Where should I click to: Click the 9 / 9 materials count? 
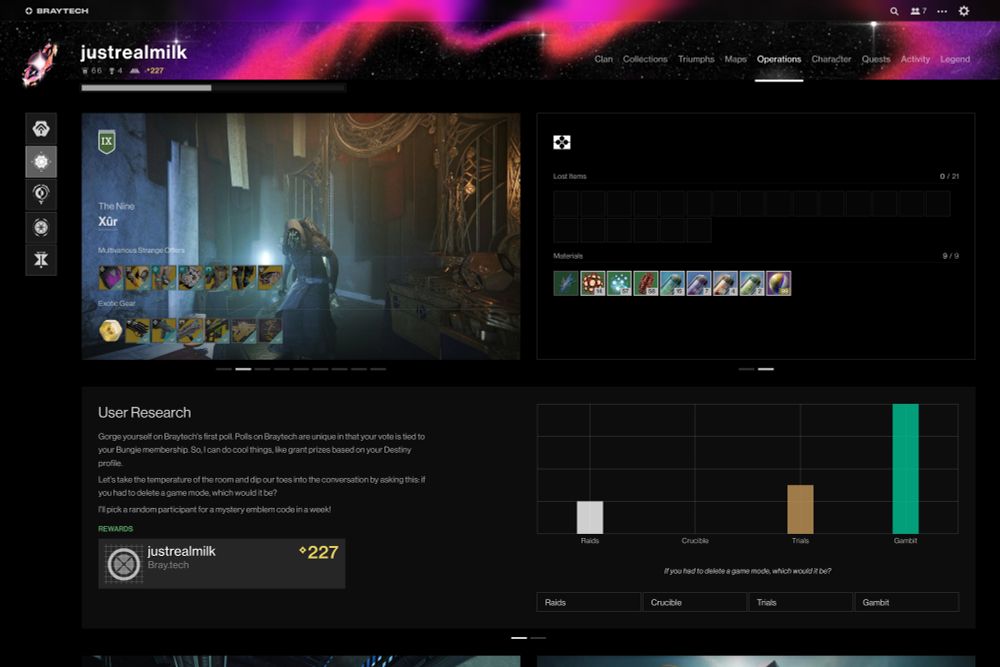(x=950, y=256)
